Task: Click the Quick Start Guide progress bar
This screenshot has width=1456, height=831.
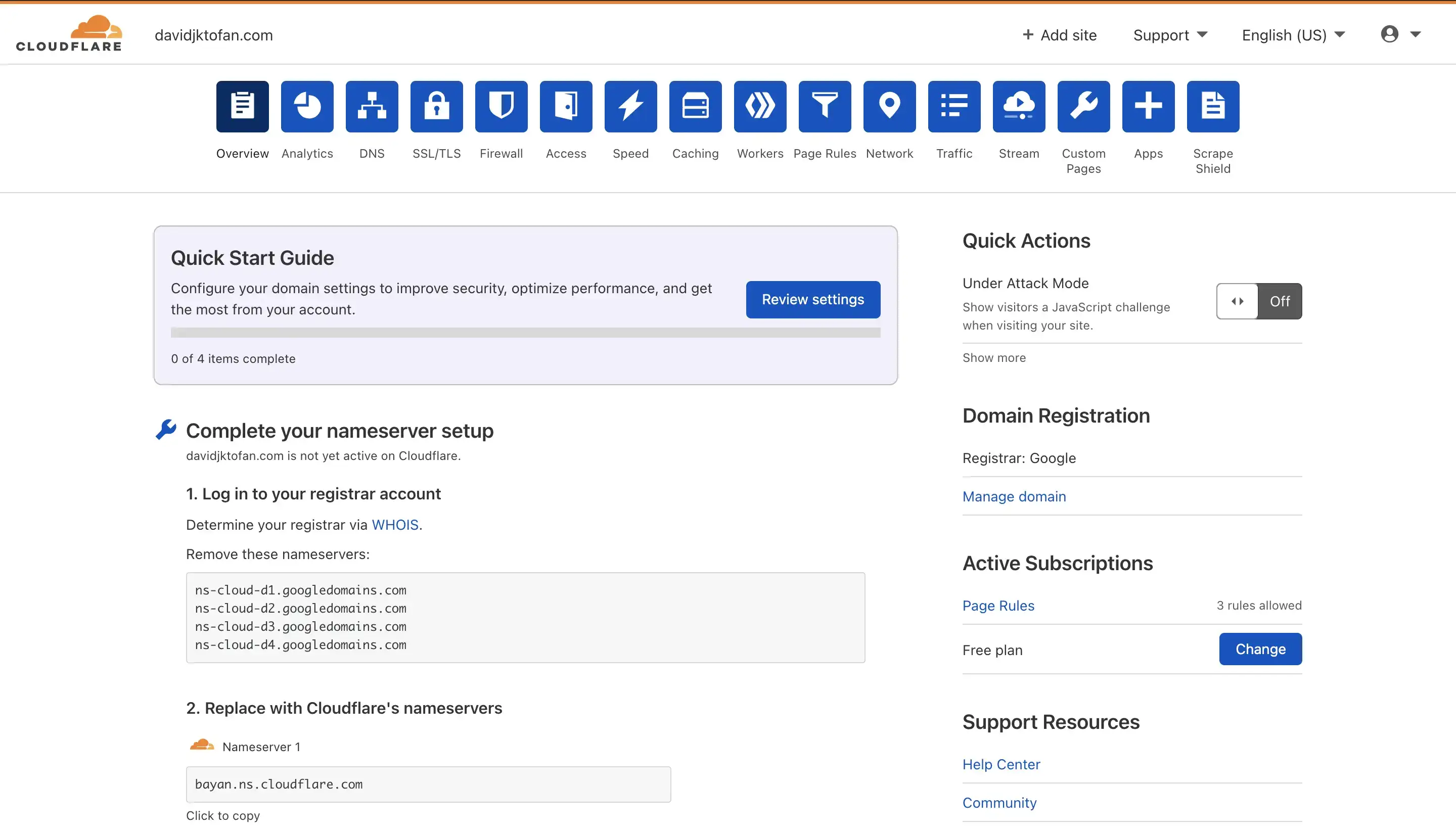Action: coord(525,333)
